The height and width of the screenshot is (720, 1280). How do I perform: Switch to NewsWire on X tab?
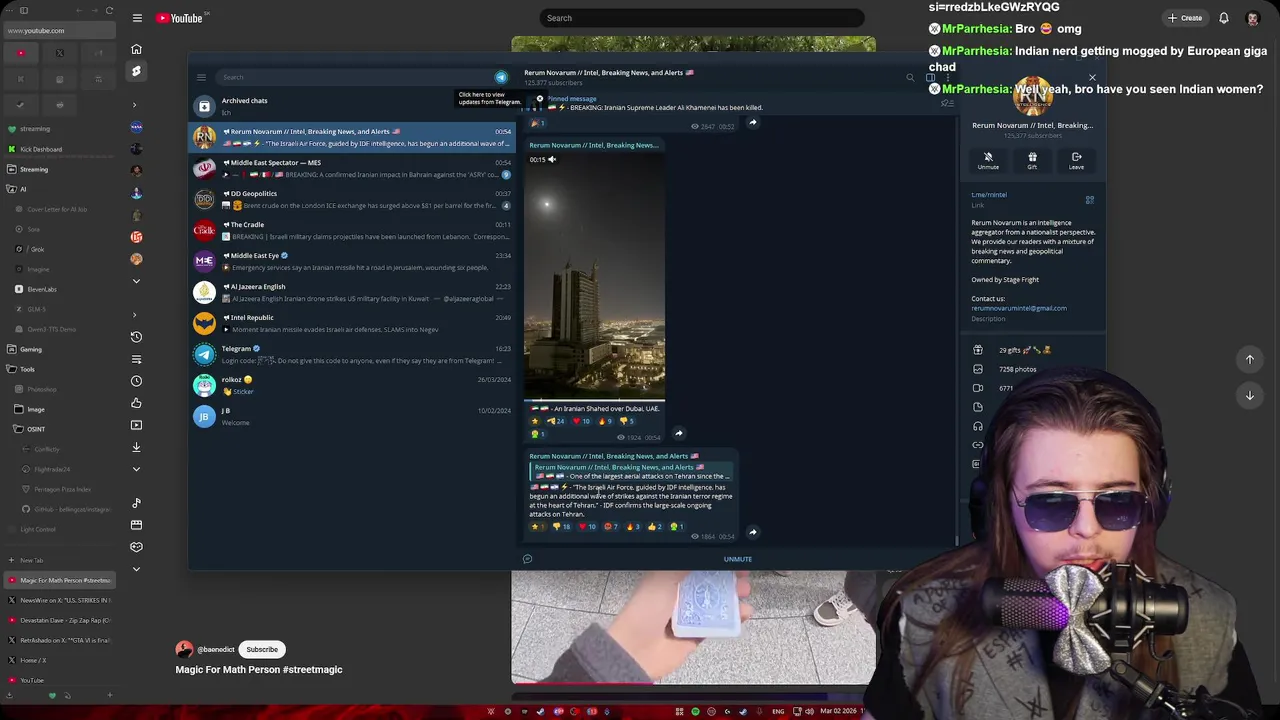point(58,600)
